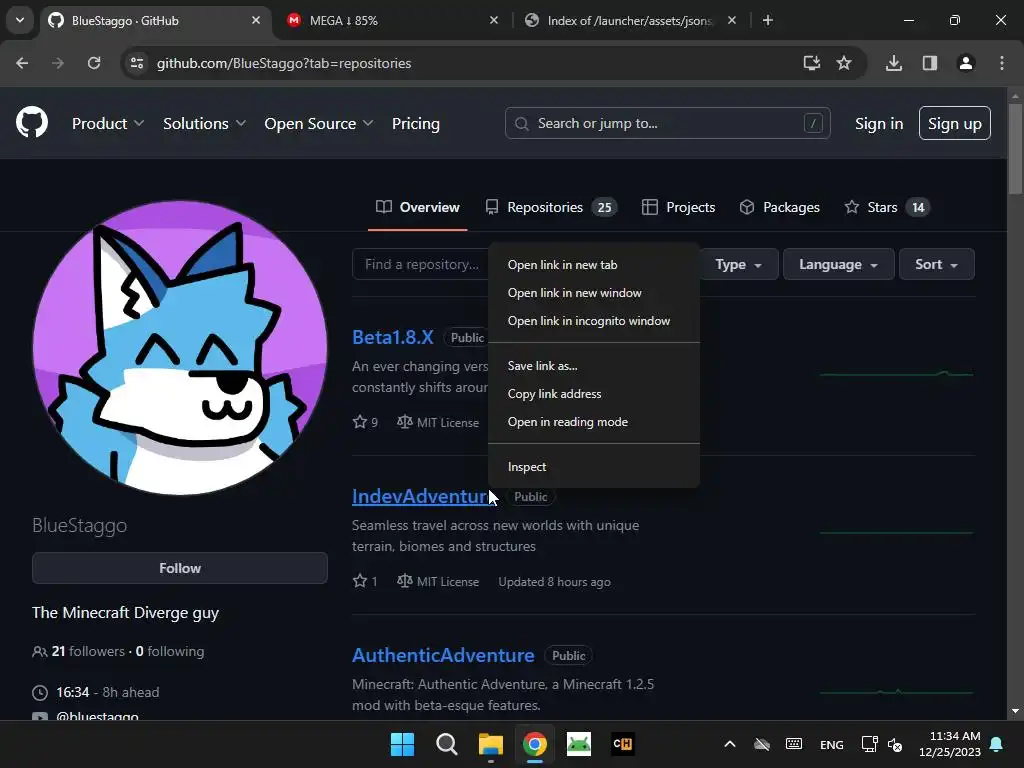Choose Open link in new window
The height and width of the screenshot is (768, 1024).
[x=594, y=293]
